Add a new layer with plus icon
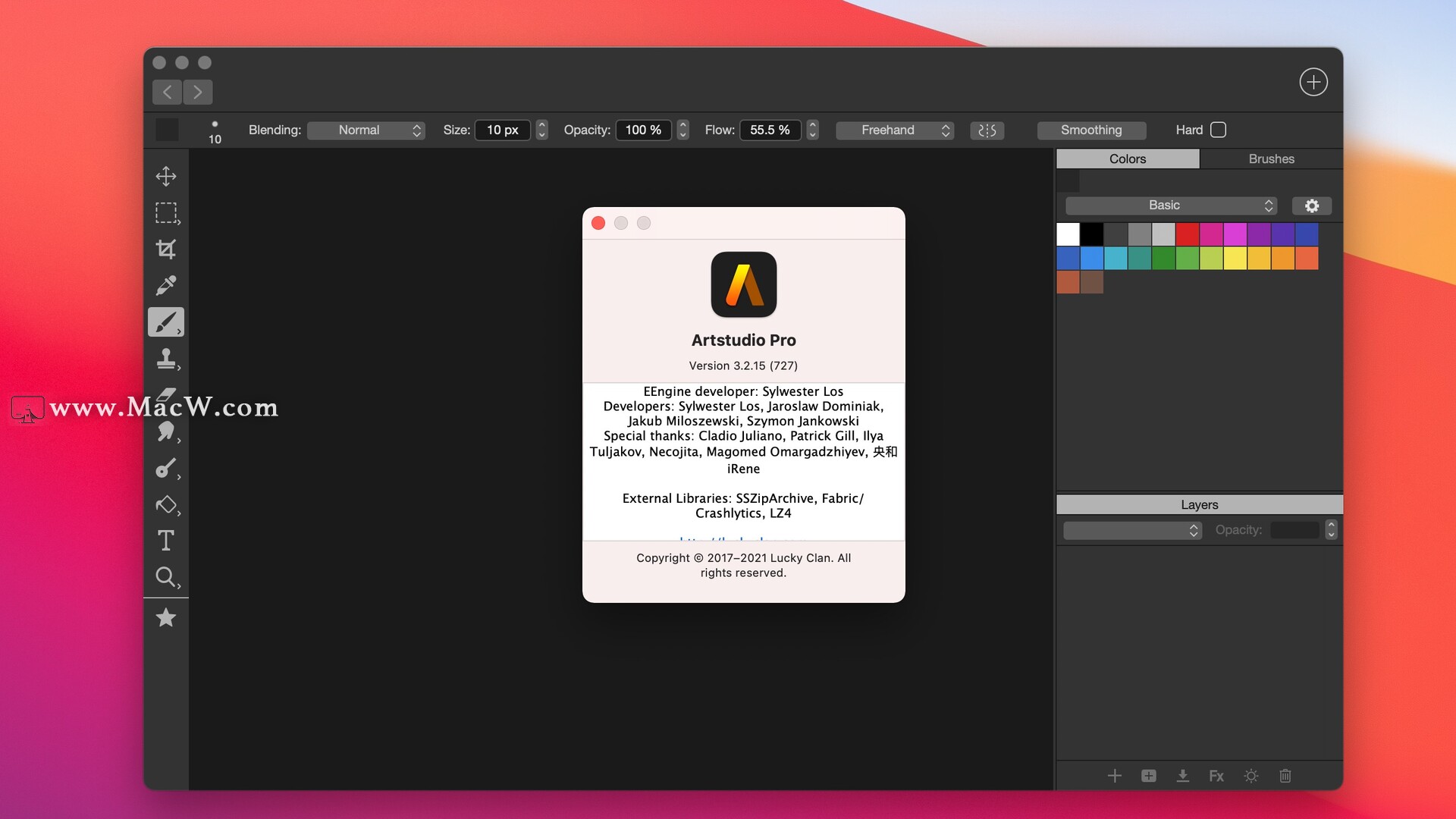This screenshot has height=819, width=1456. click(1115, 775)
